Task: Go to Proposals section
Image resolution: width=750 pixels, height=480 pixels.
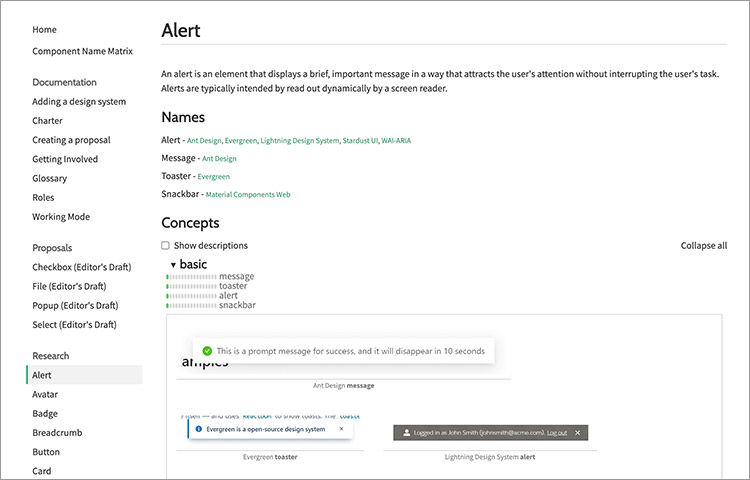Action: [52, 248]
